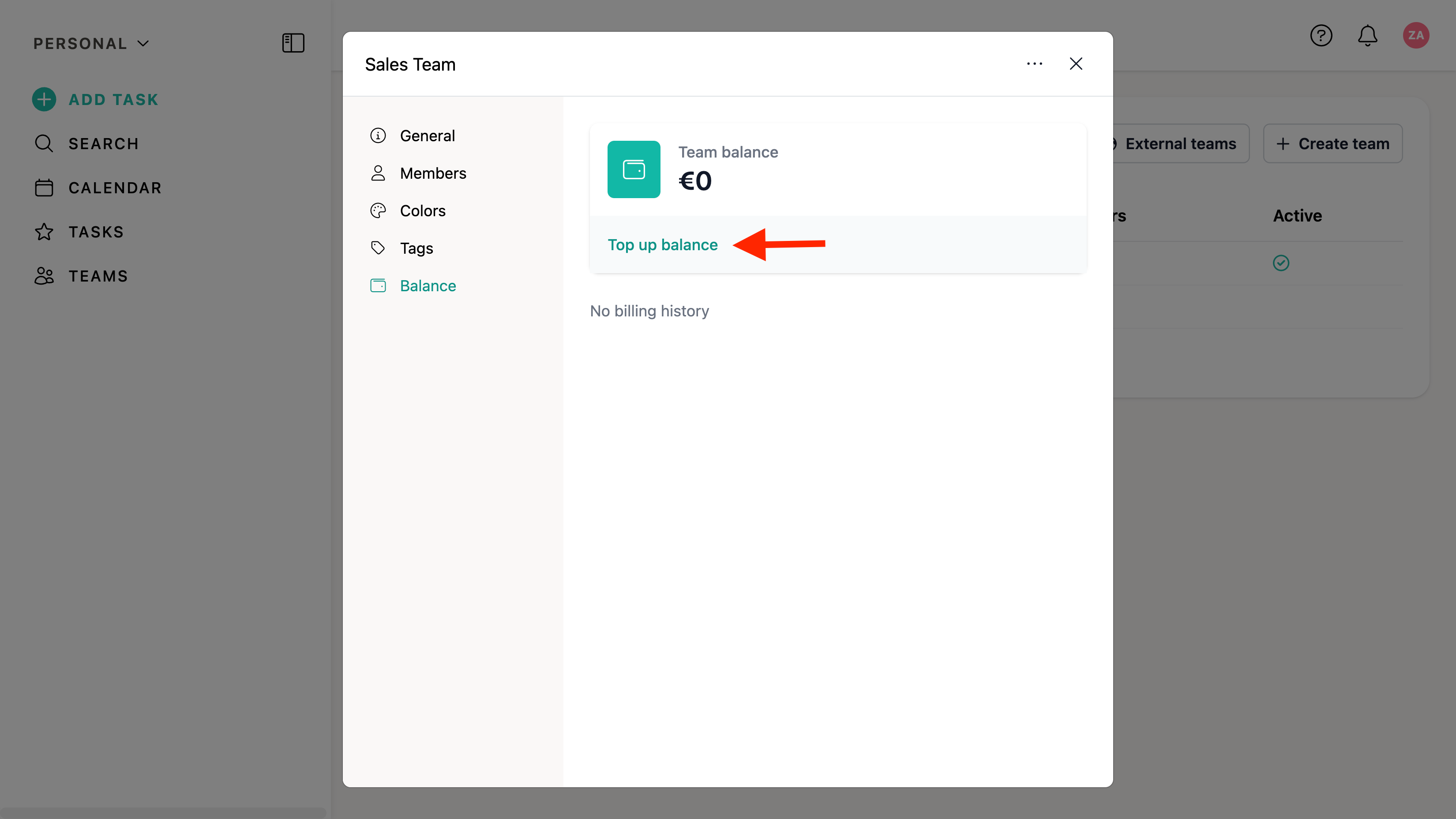Toggle the sidebar panel icon
Screen dimensions: 1456x819
point(293,43)
